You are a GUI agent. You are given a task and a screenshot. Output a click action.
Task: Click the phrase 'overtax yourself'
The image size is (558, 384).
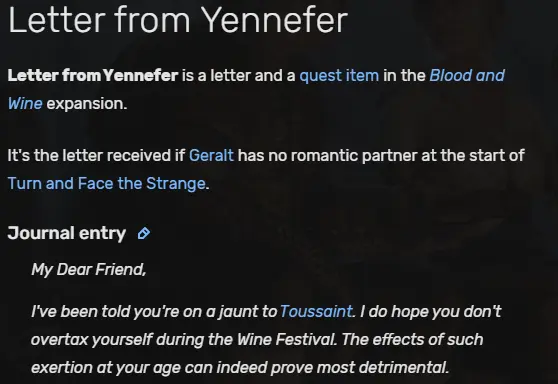92,340
